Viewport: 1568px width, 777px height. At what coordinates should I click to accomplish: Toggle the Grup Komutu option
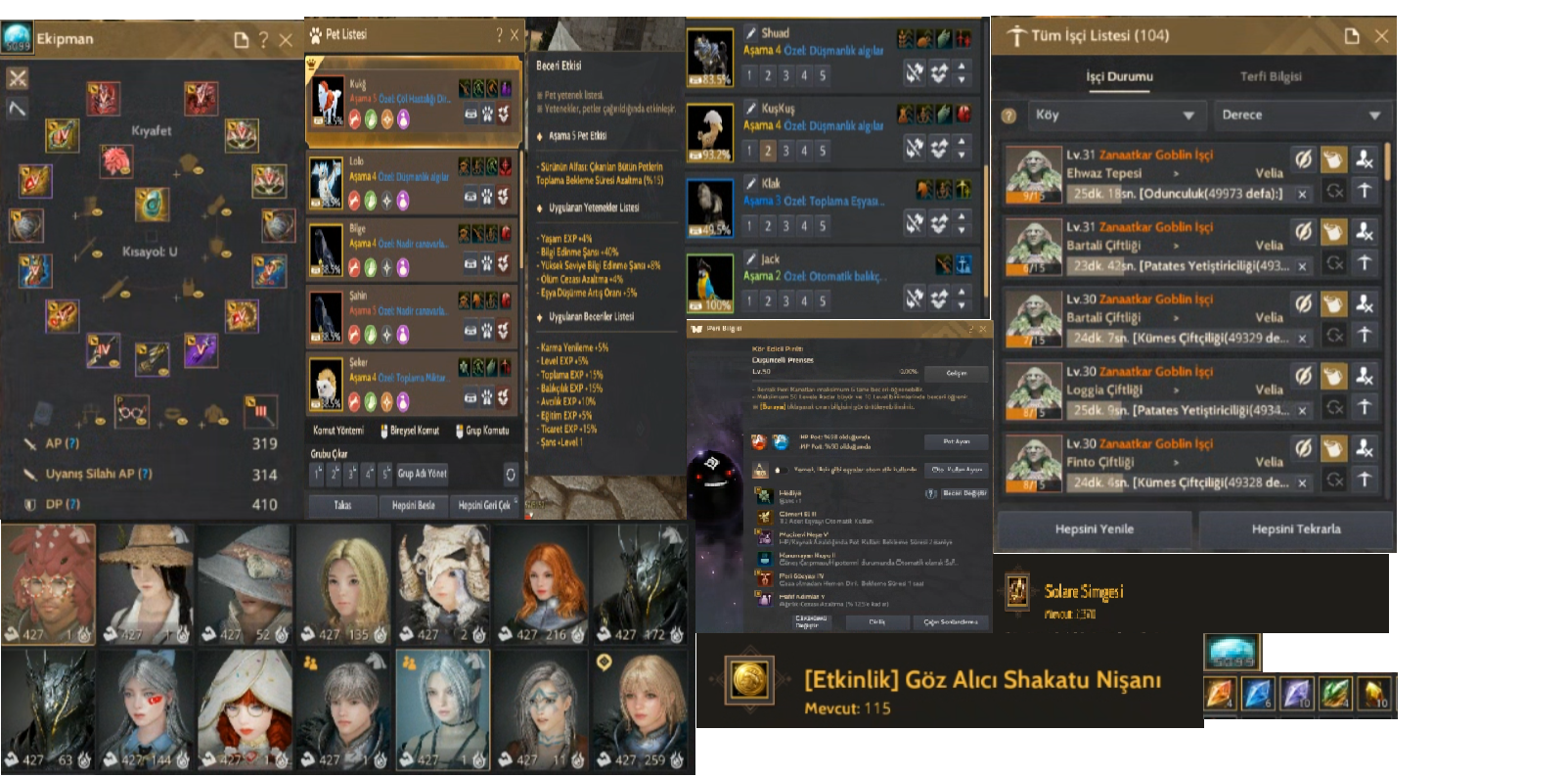point(482,431)
